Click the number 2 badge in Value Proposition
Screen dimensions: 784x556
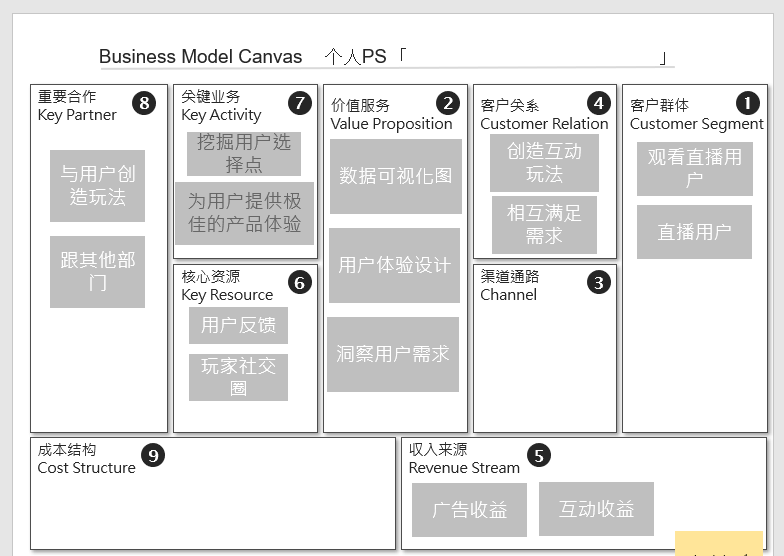(x=447, y=103)
